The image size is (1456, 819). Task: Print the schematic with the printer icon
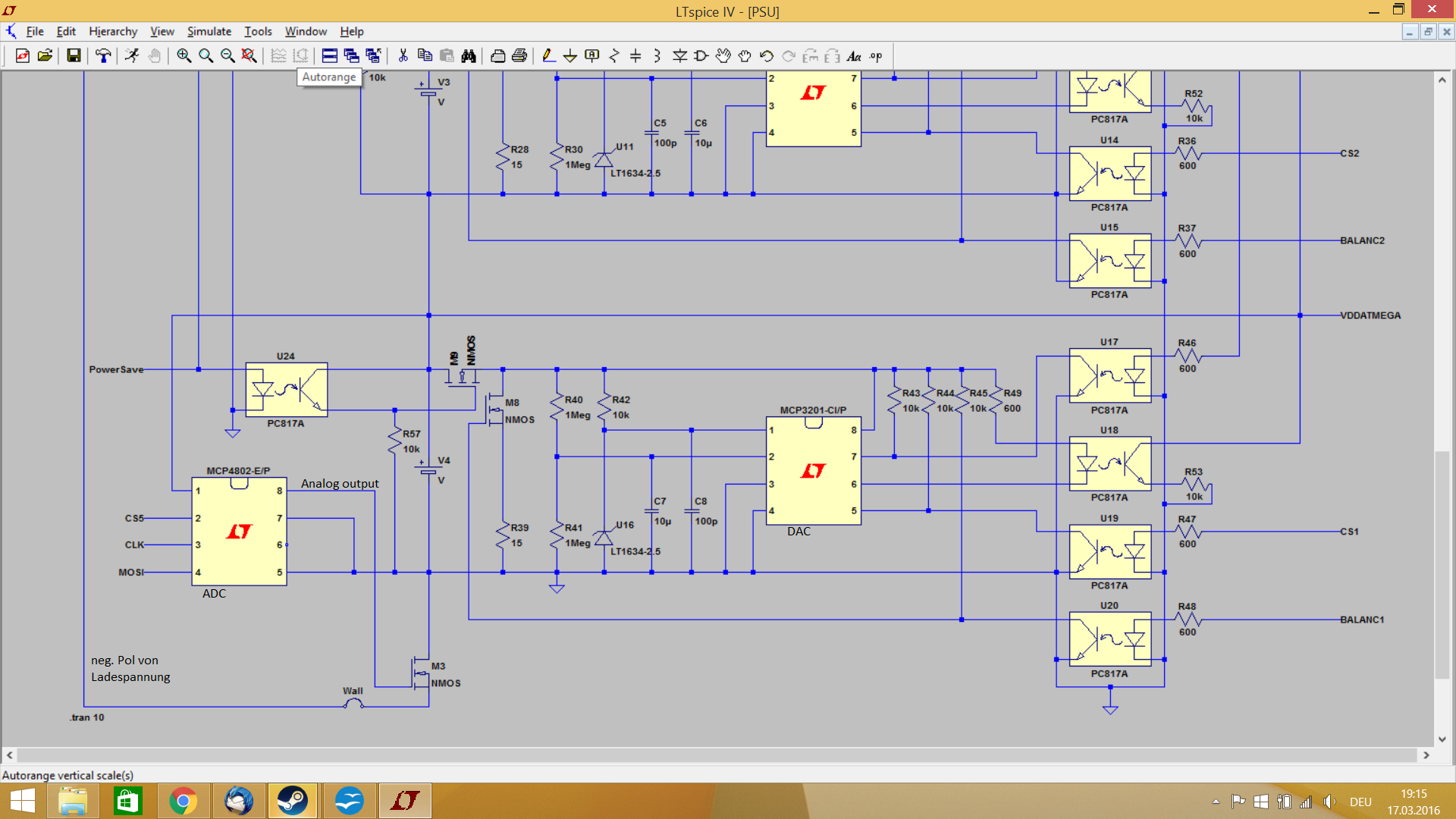point(519,55)
